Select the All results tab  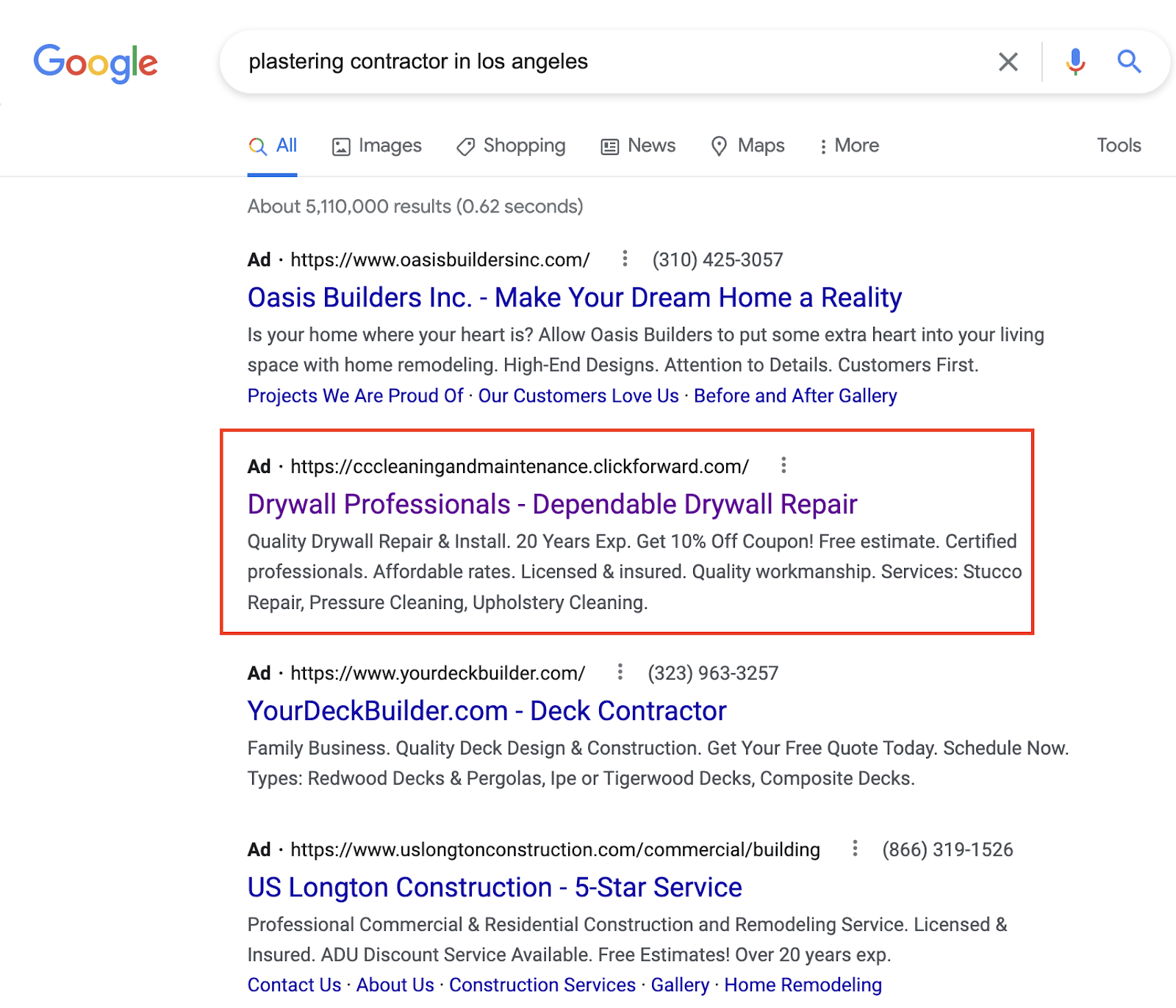pos(273,145)
